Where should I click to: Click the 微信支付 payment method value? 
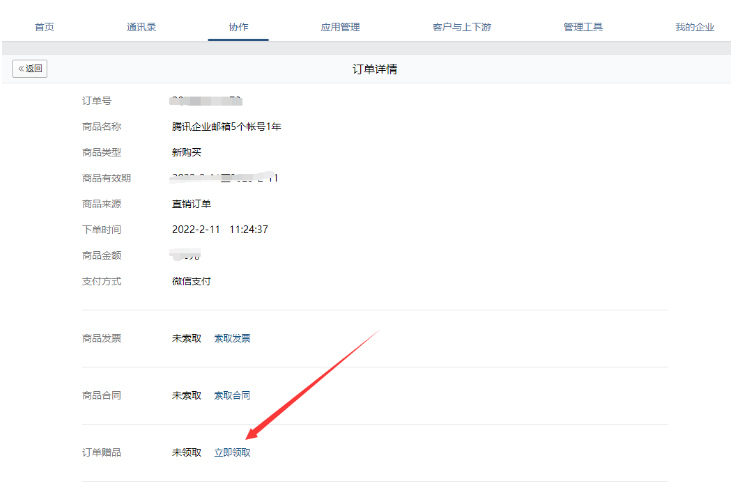coord(191,281)
